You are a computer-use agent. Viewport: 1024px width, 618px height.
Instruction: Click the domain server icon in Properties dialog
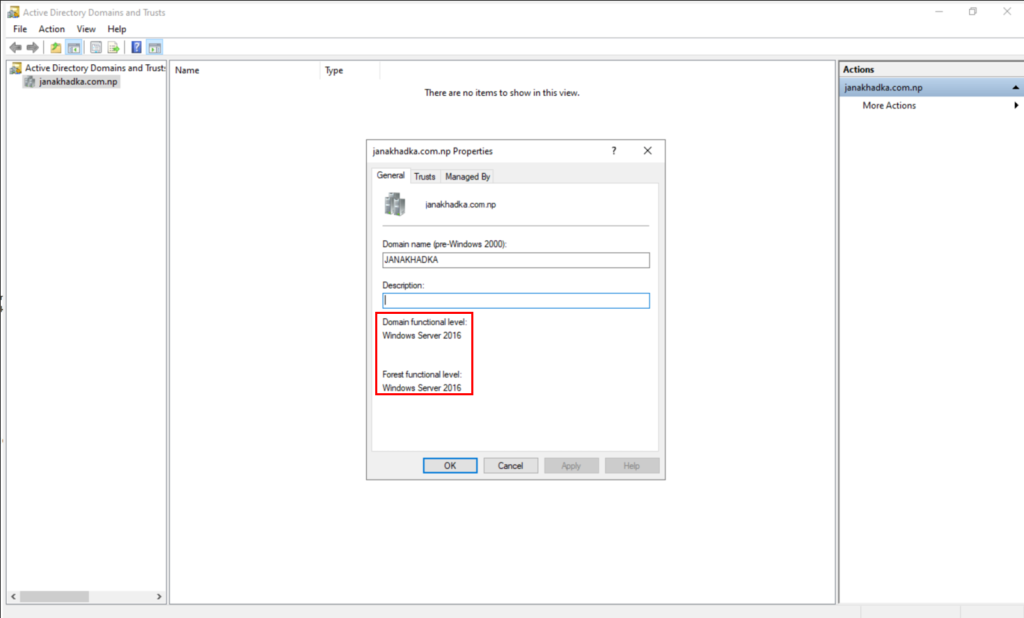pyautogui.click(x=395, y=204)
